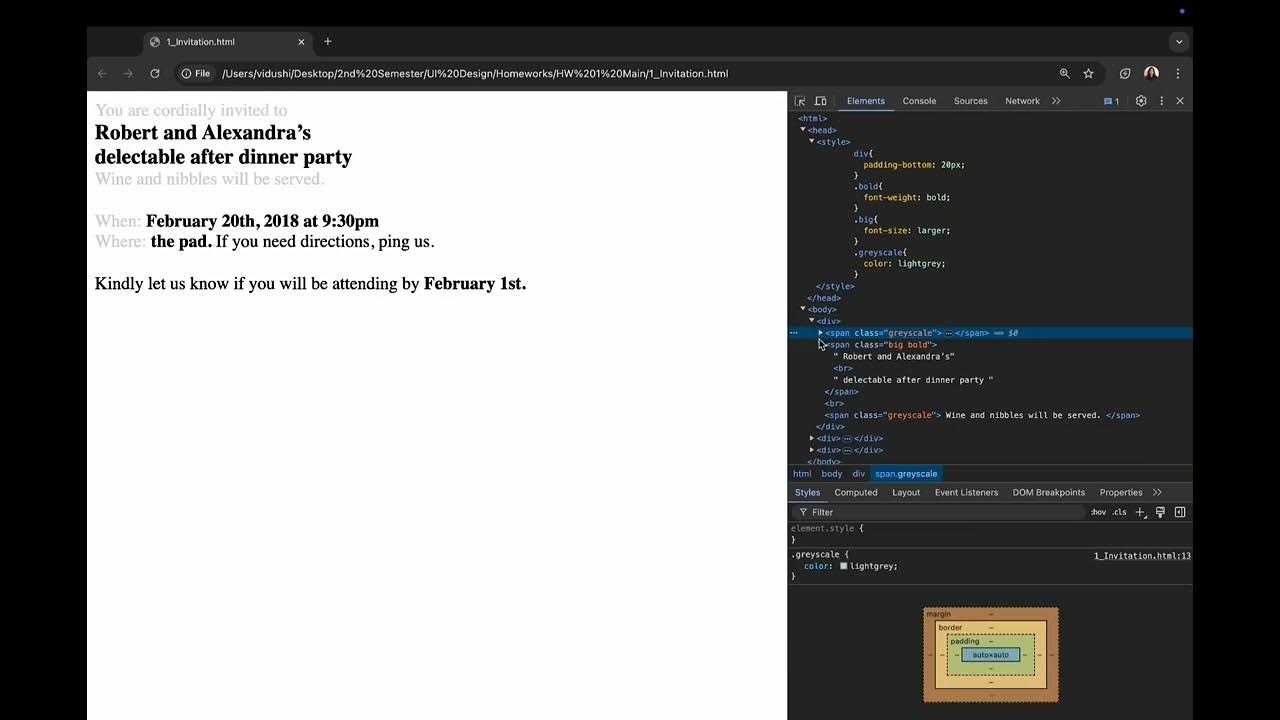
Task: Switch to the Sources tab
Action: (x=970, y=101)
